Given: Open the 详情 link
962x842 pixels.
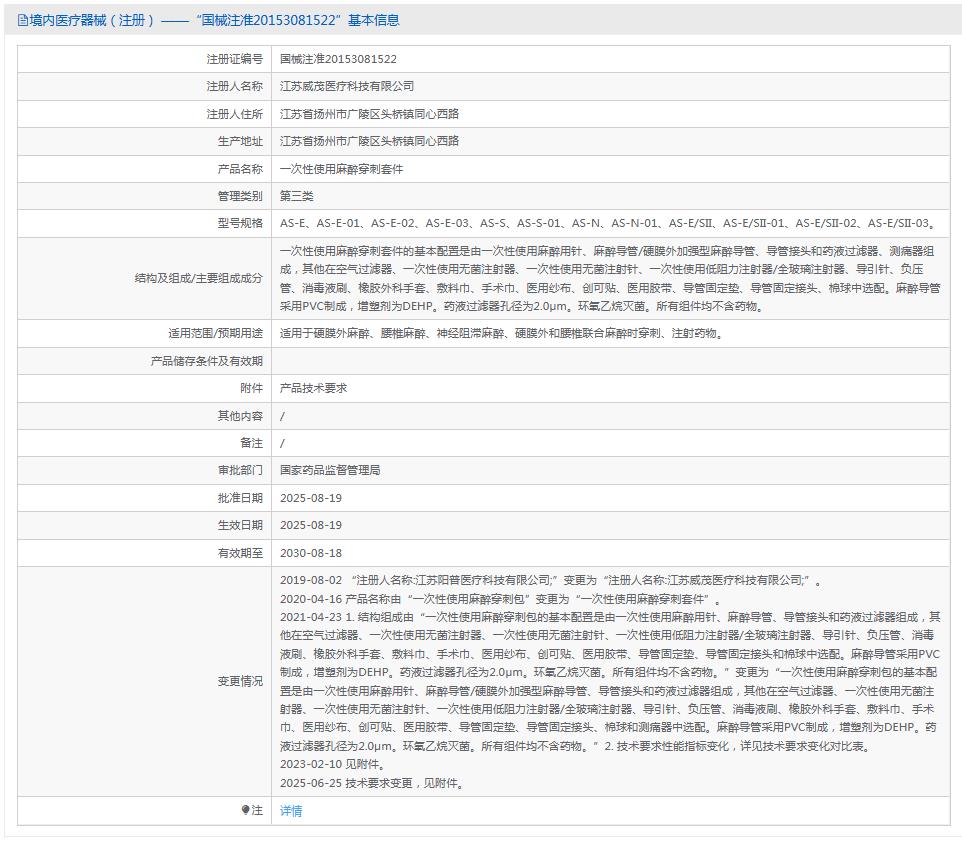Looking at the screenshot, I should (x=291, y=811).
